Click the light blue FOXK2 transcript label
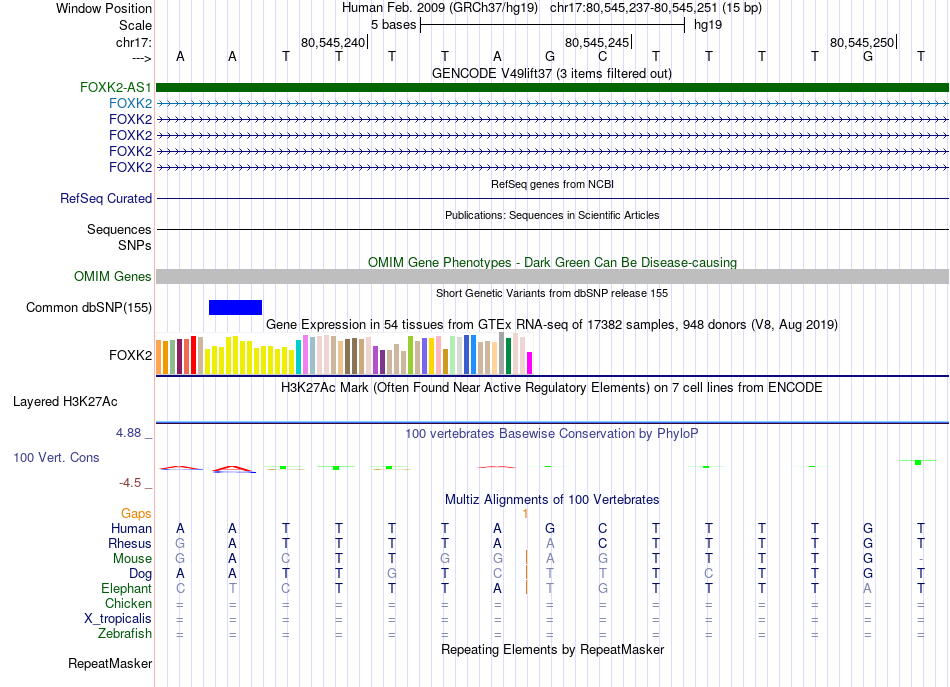Screen dimensions: 950x687 click(x=130, y=104)
